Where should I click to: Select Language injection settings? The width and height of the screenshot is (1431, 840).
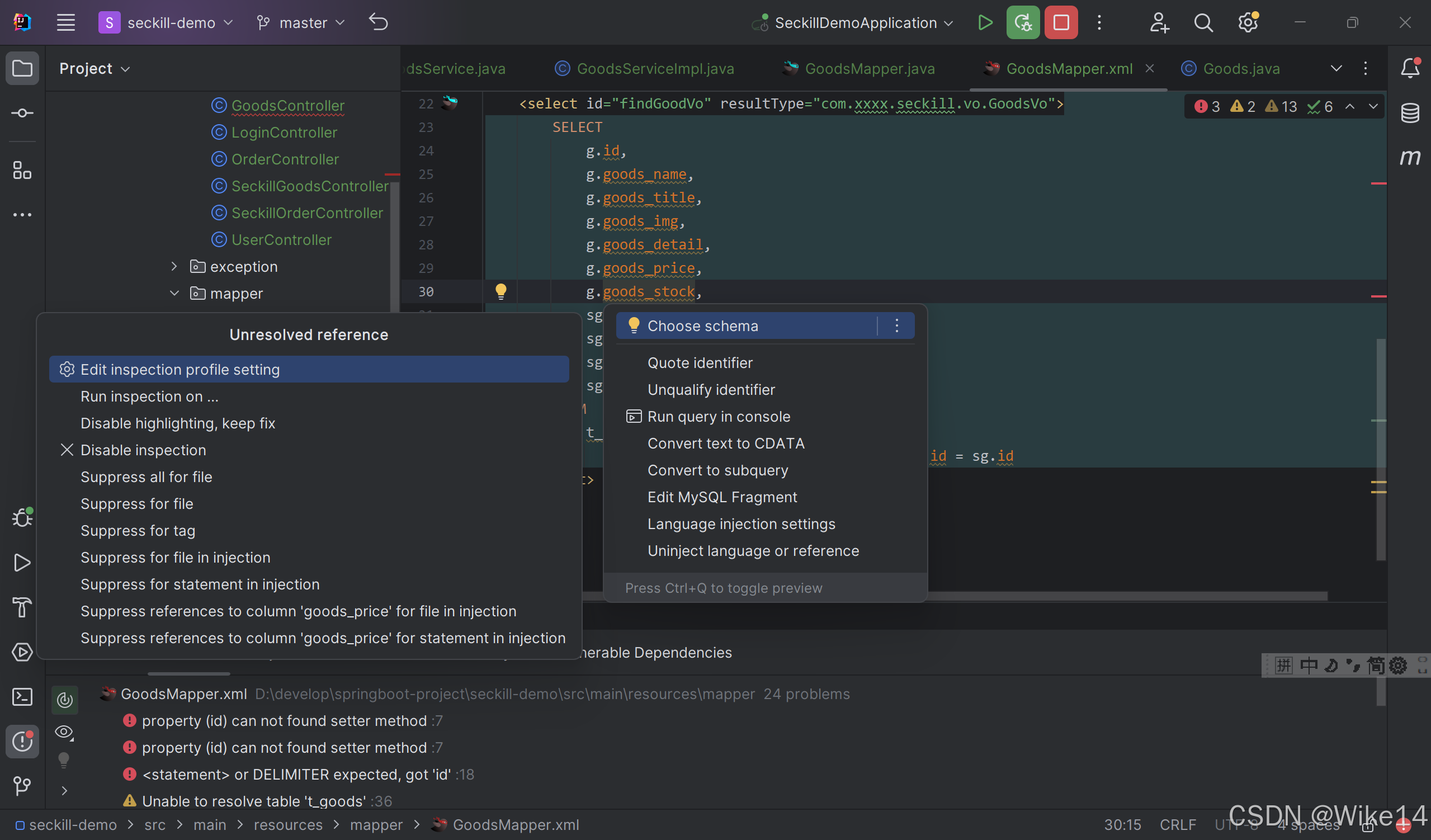click(765, 523)
